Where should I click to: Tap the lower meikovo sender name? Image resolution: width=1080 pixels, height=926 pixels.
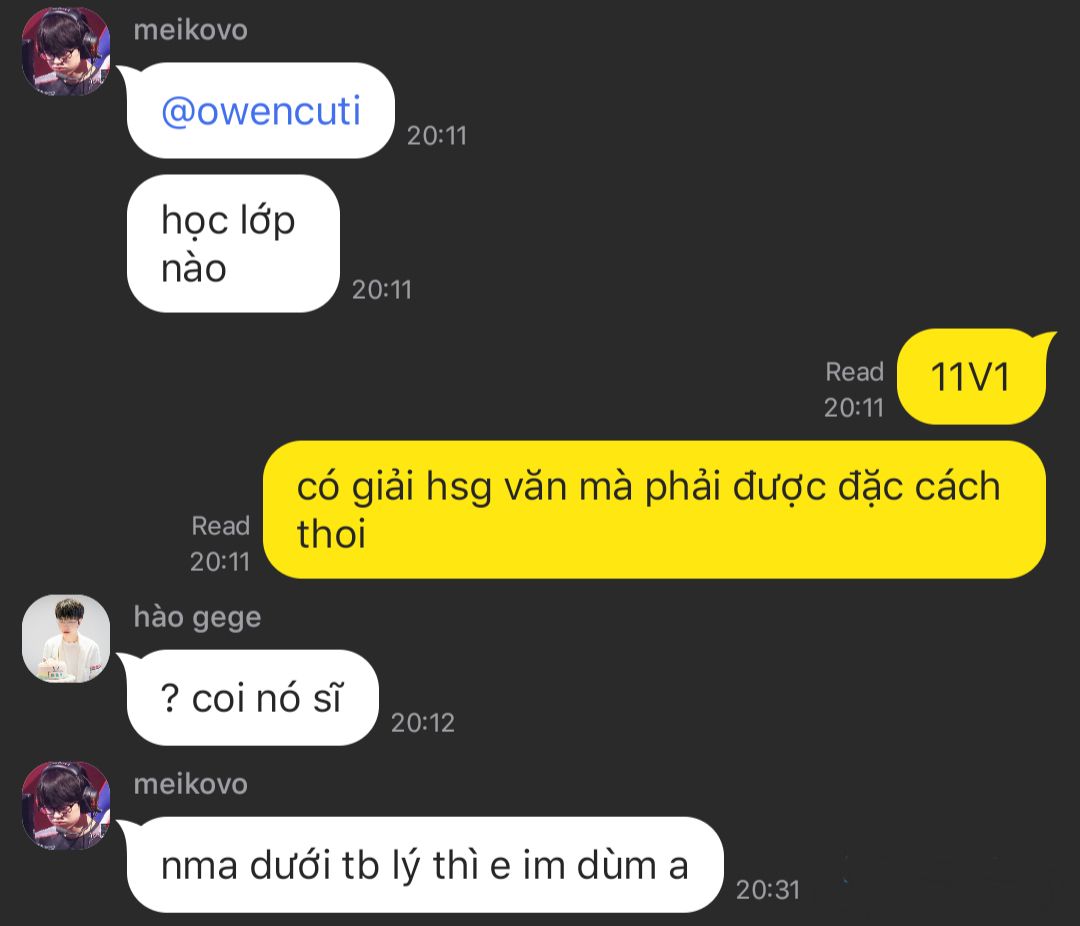[x=191, y=784]
